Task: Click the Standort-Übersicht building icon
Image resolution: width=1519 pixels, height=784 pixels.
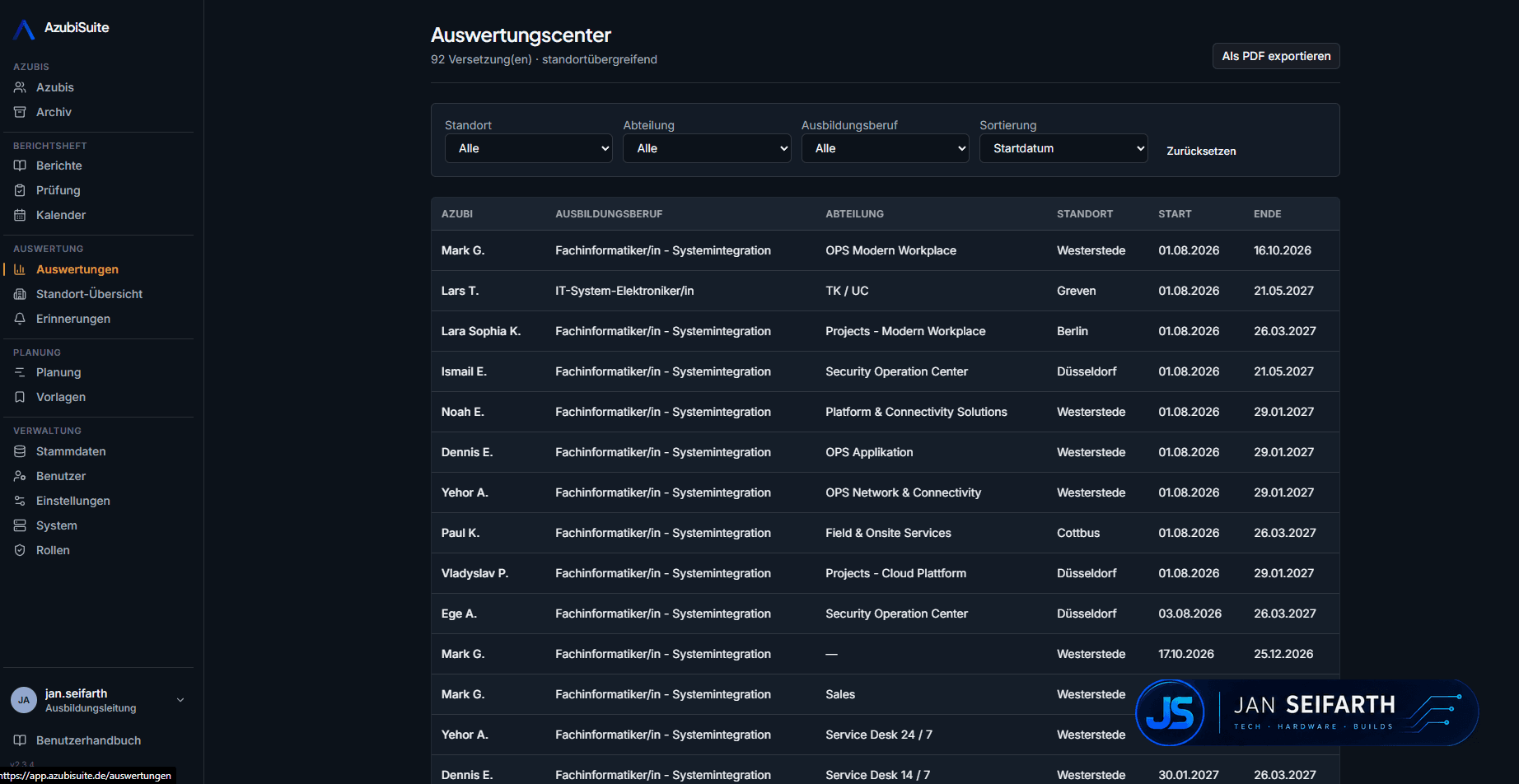Action: [20, 294]
